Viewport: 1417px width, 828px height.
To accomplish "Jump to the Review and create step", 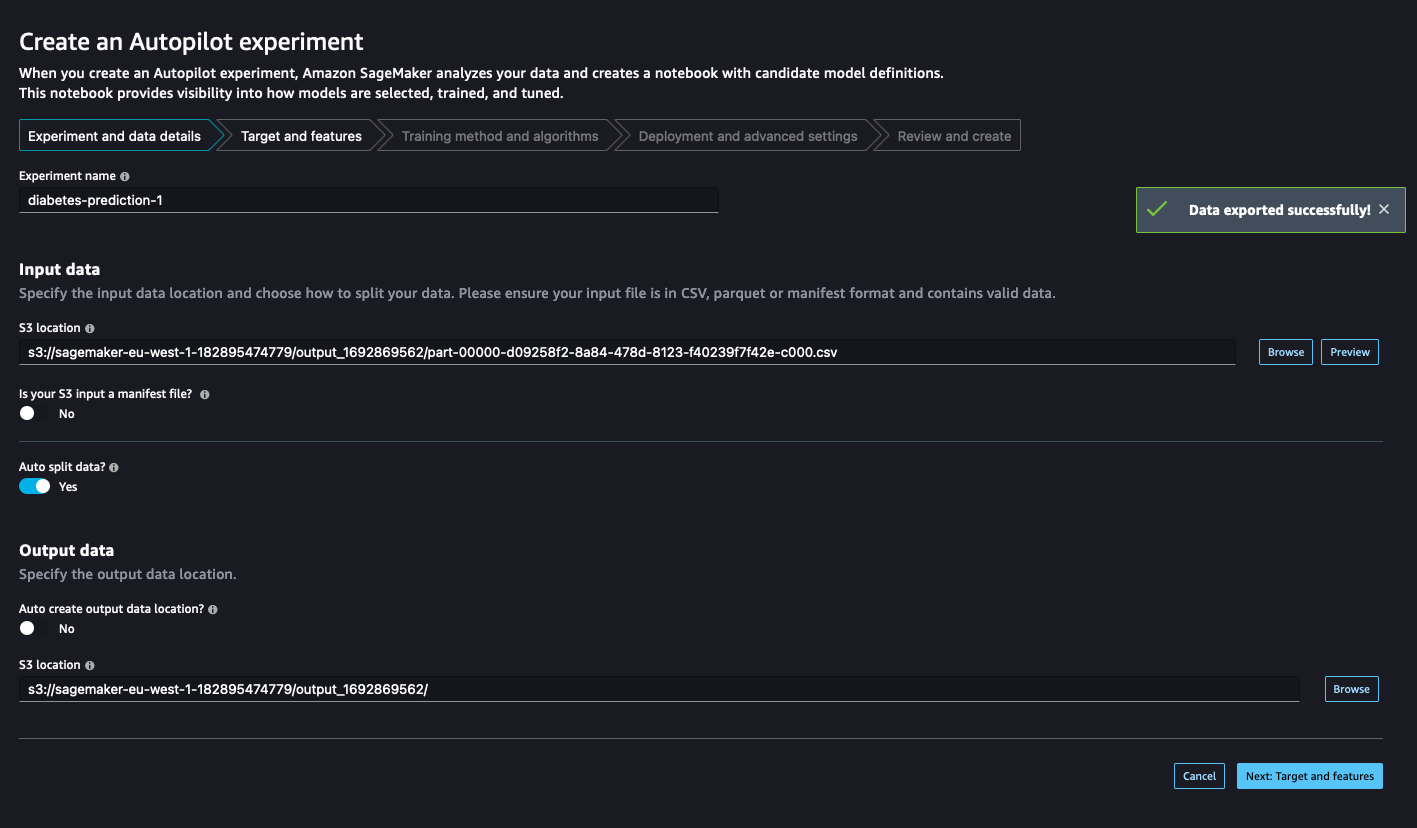I will click(954, 136).
